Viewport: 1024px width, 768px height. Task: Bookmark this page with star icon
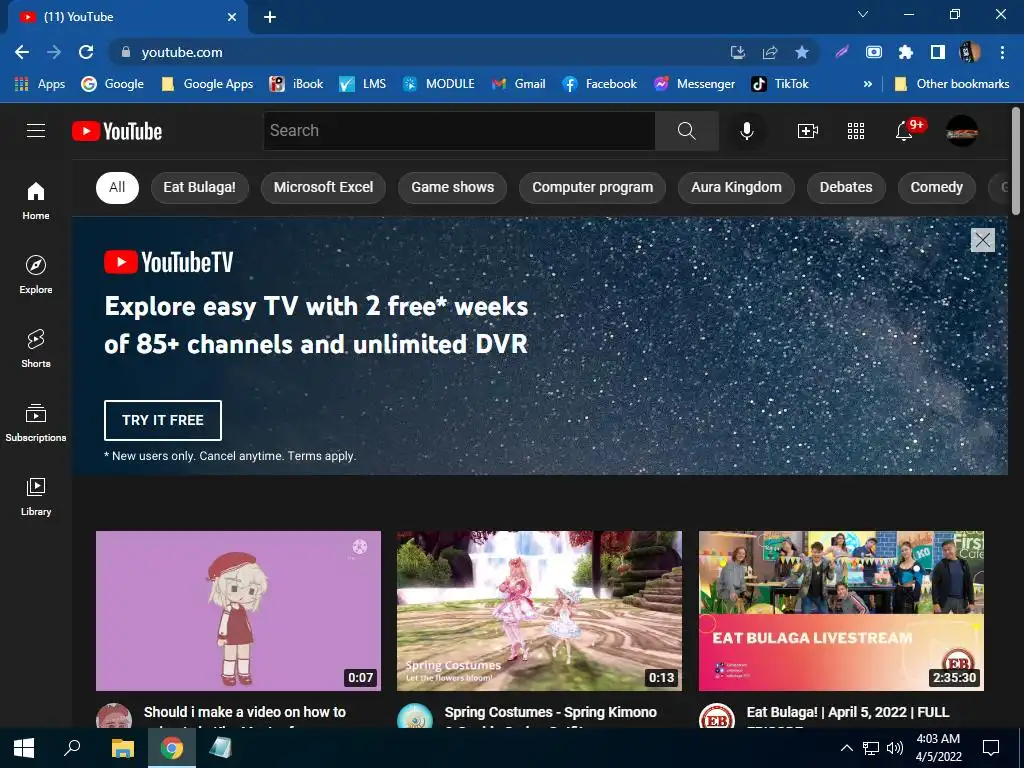pos(802,52)
